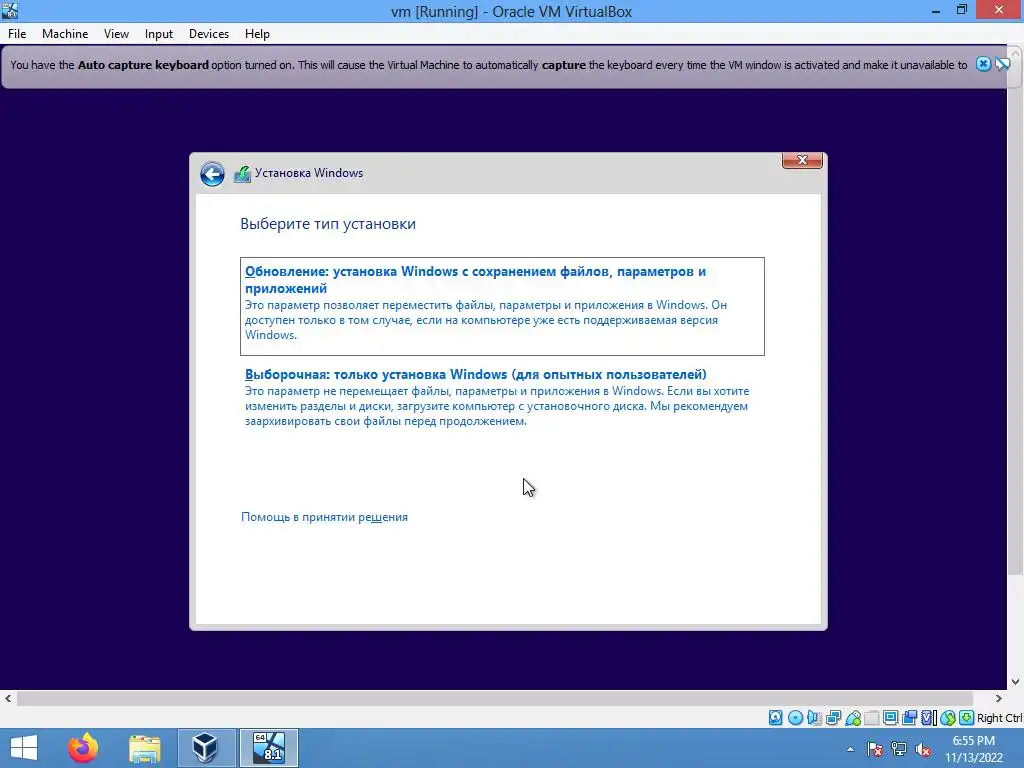Screen dimensions: 1024x768
Task: Choose the Обновление upgrade install option
Action: (502, 306)
